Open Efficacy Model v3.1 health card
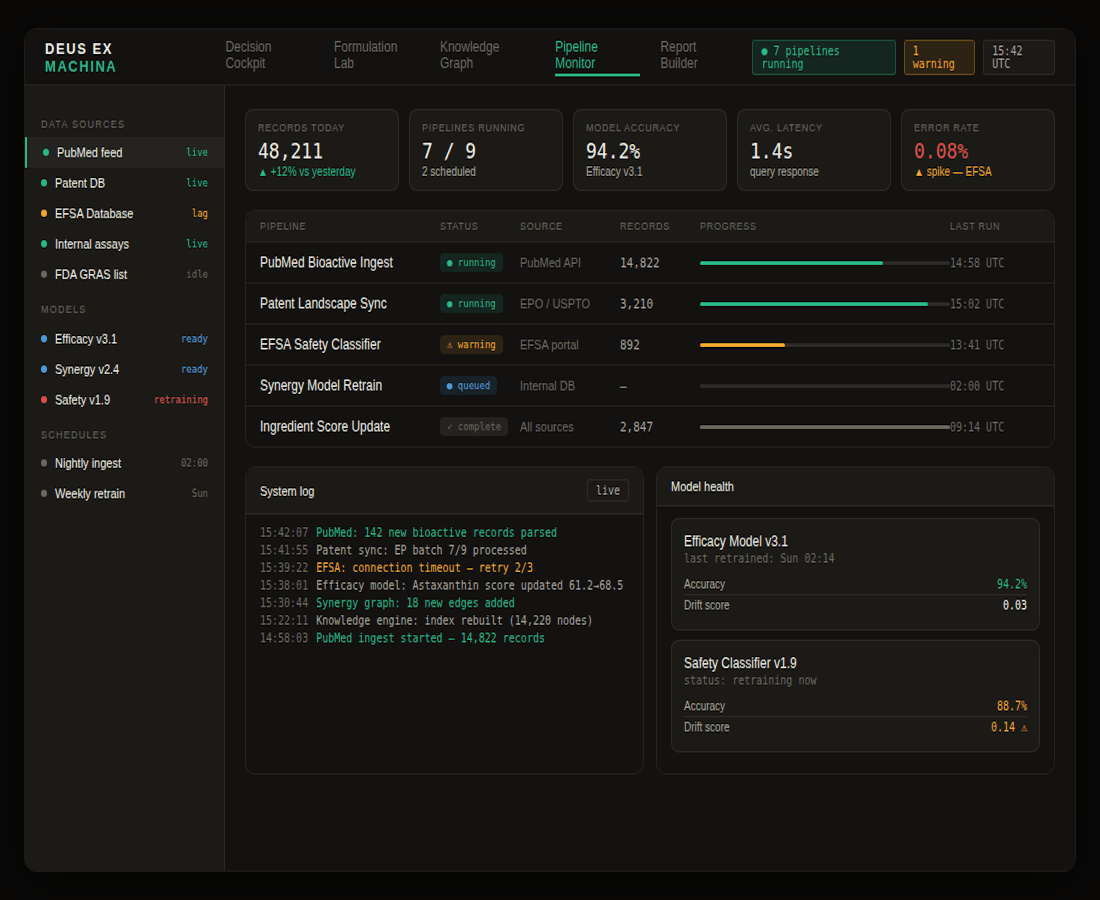This screenshot has height=900, width=1100. 855,575
